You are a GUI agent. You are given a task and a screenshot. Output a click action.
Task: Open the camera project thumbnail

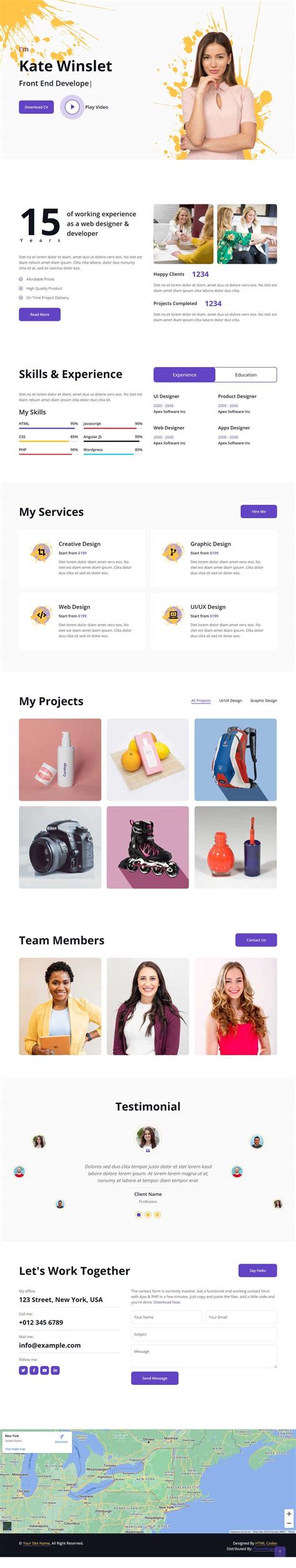point(60,847)
